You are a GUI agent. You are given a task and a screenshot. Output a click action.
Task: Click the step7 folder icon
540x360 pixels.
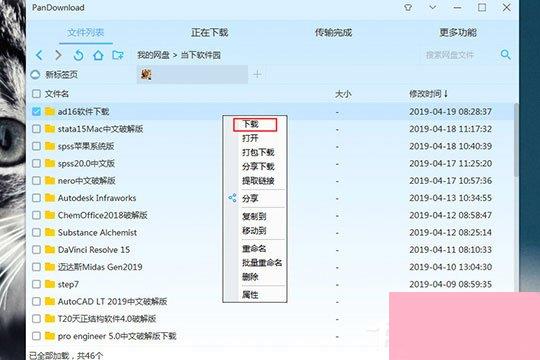click(x=50, y=284)
